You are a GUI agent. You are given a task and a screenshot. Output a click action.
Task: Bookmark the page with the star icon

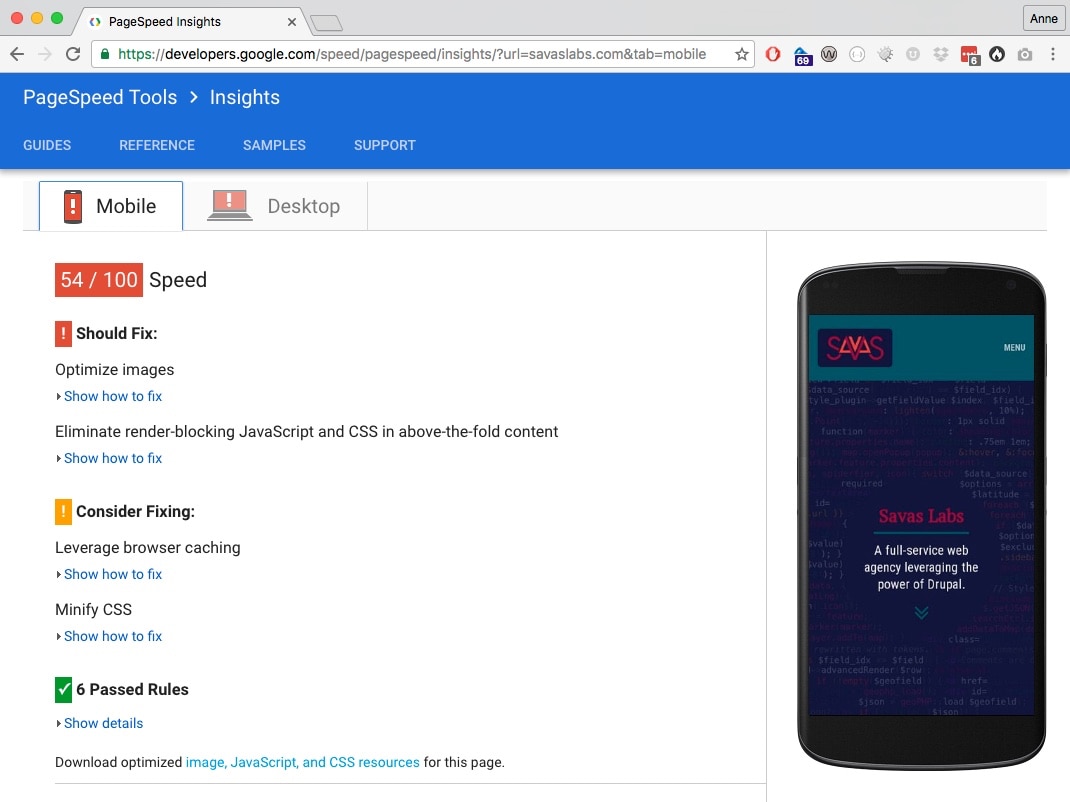[x=740, y=54]
